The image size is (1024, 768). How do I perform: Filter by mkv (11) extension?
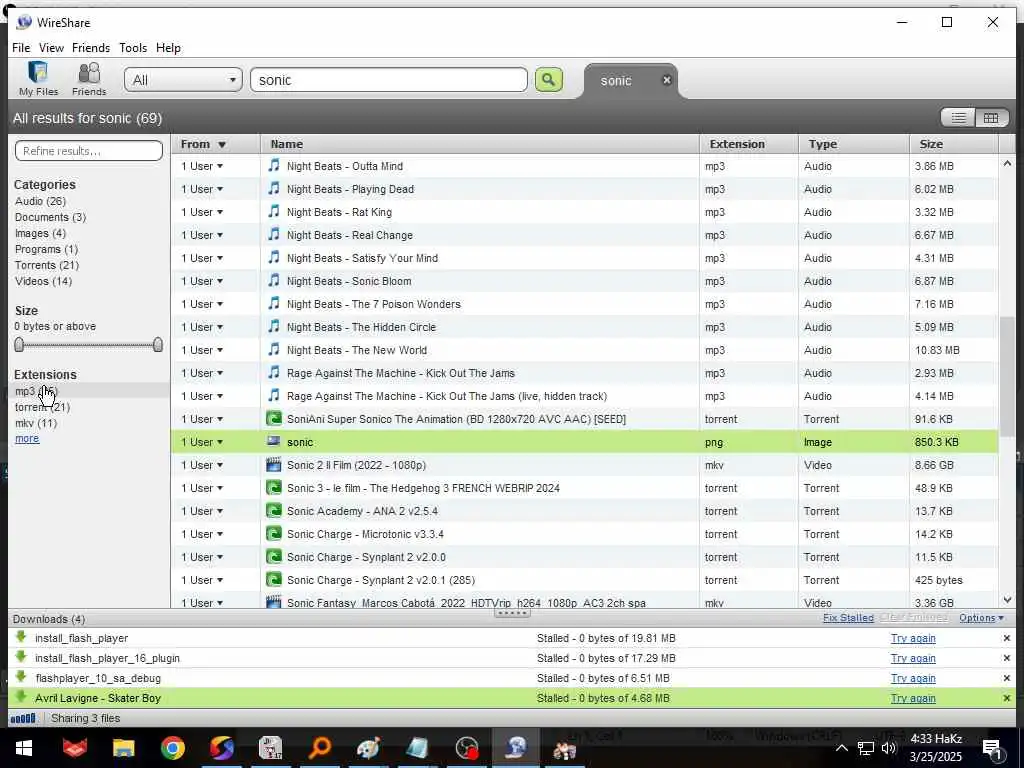(x=36, y=423)
